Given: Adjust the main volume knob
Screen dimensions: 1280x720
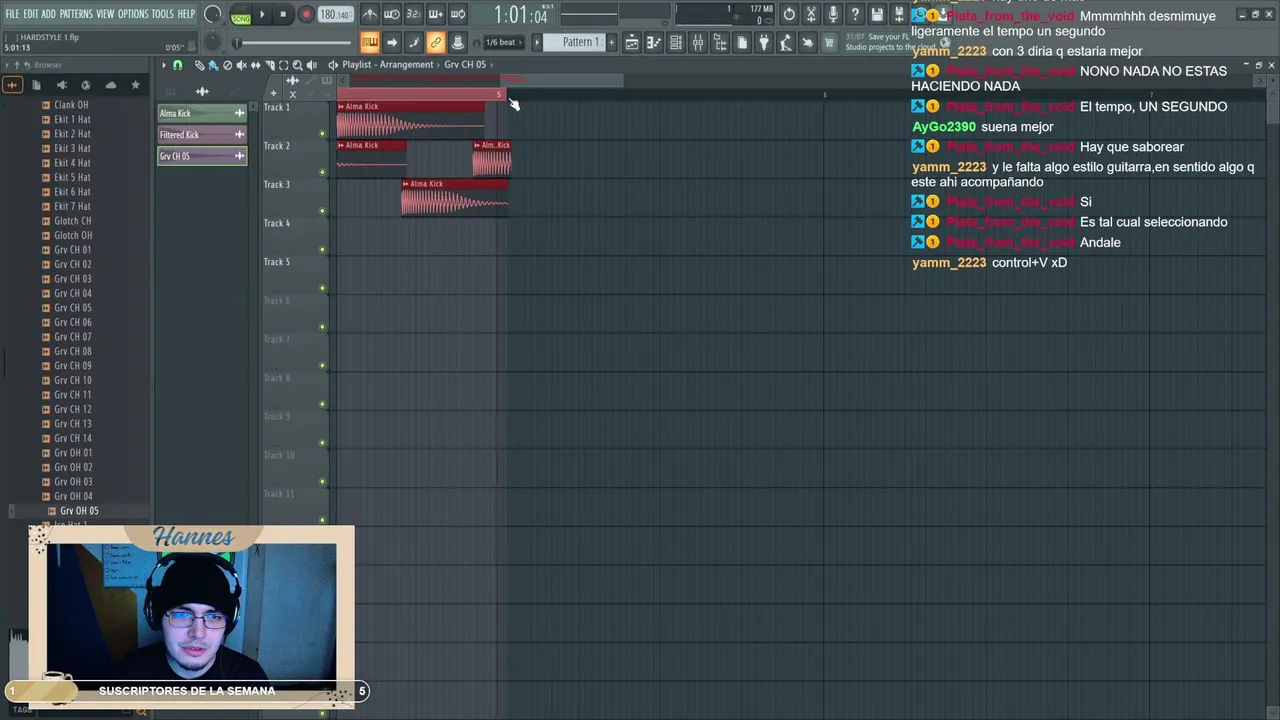Looking at the screenshot, I should coord(212,14).
